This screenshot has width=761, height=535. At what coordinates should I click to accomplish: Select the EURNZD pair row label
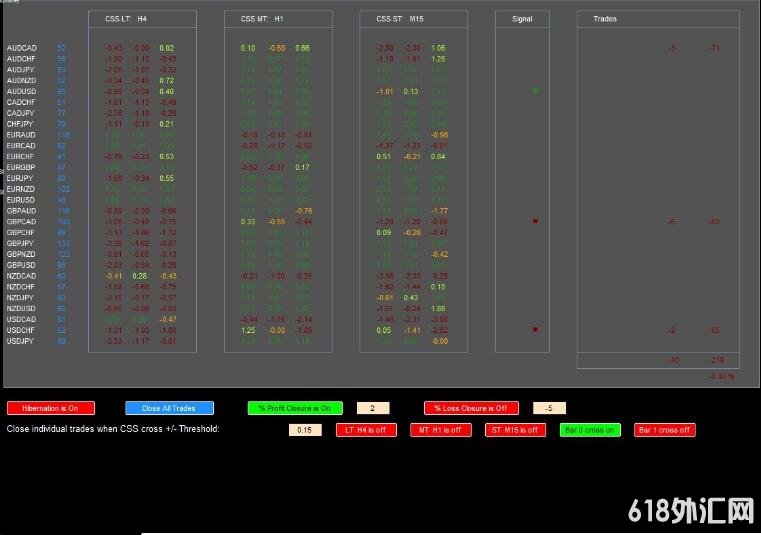pos(21,189)
